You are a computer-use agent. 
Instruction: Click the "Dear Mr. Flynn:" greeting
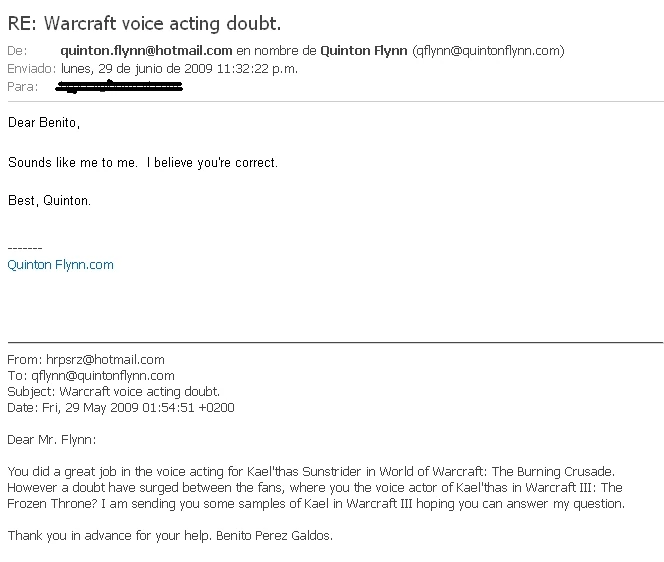(x=54, y=439)
